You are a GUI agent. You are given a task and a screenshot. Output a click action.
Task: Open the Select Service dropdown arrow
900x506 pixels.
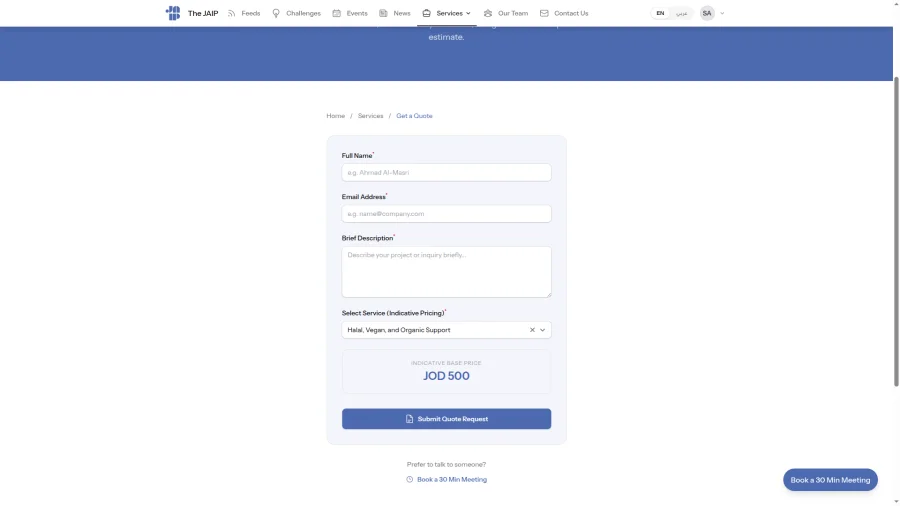542,330
